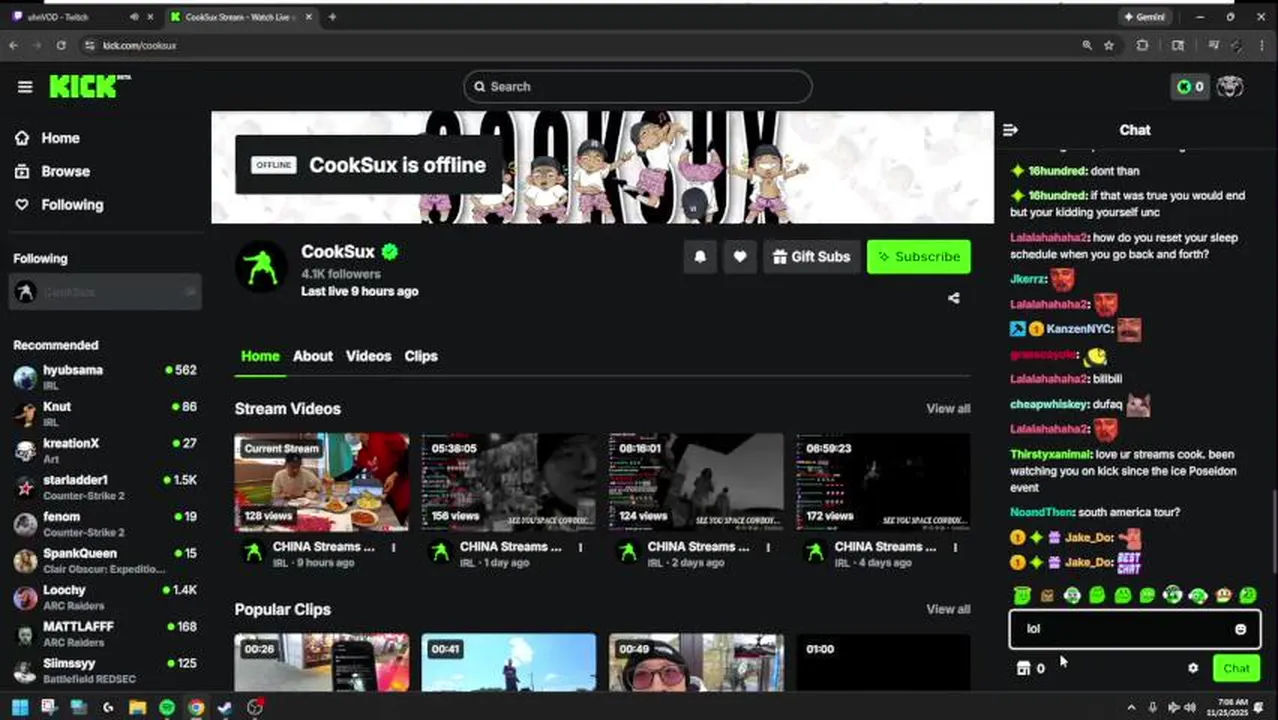Click the Kick search box
1278x720 pixels.
click(638, 87)
